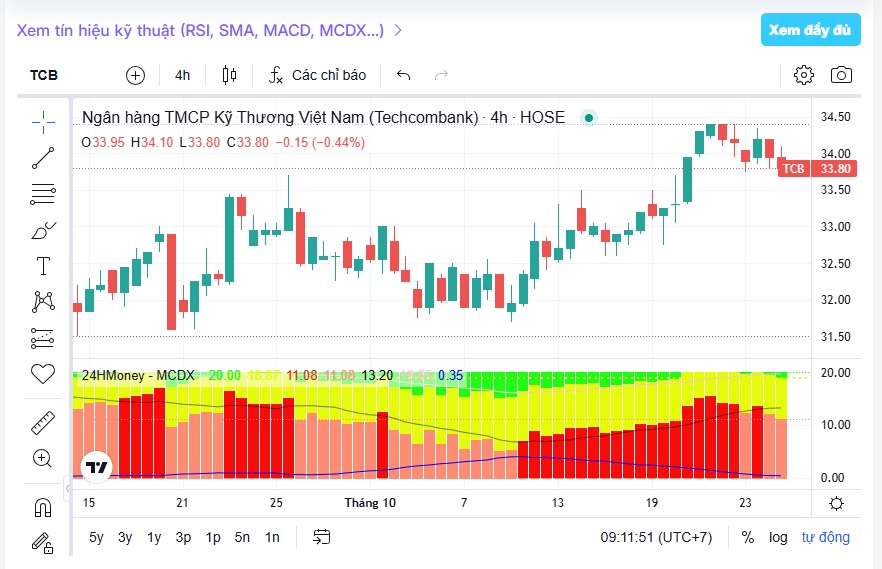Viewport: 882px width, 569px height.
Task: Open Các chỉ báo indicators menu
Action: point(318,75)
